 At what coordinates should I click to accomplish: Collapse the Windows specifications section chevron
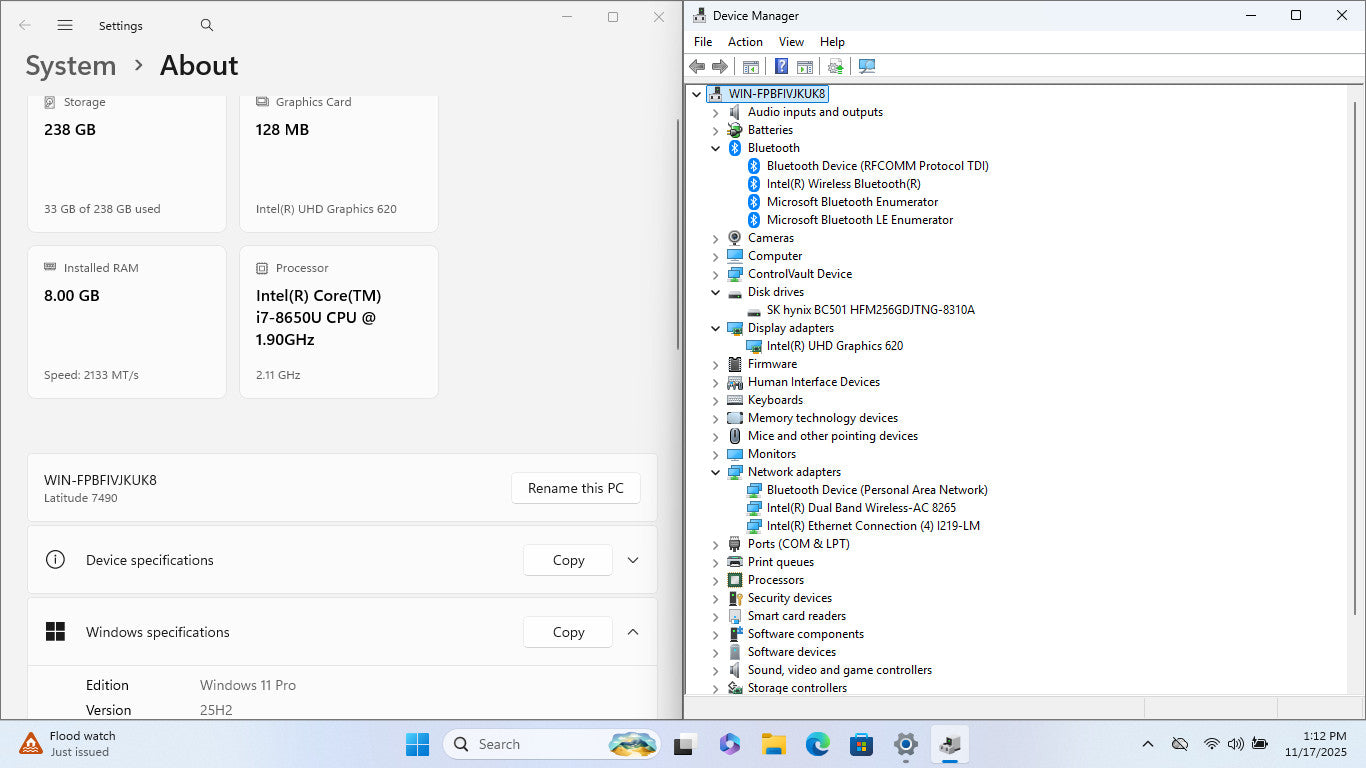pos(632,632)
